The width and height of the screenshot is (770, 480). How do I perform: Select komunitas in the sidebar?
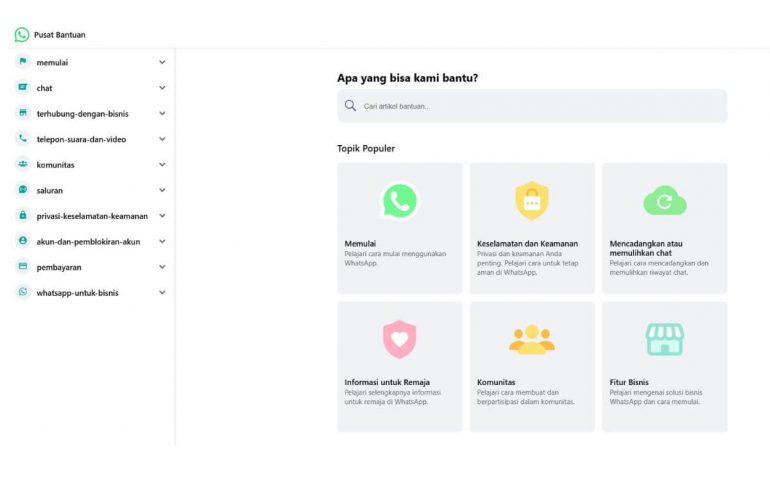(x=55, y=165)
